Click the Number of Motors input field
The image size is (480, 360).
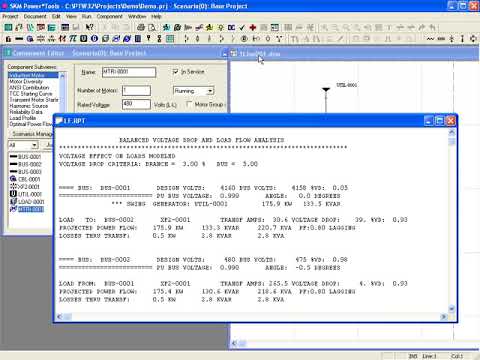click(136, 90)
